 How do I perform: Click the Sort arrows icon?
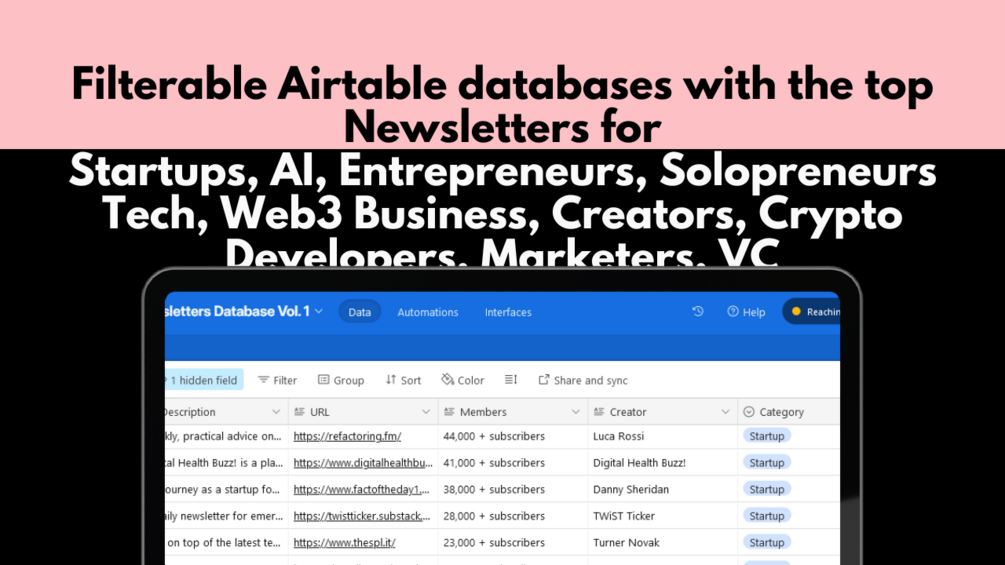391,379
